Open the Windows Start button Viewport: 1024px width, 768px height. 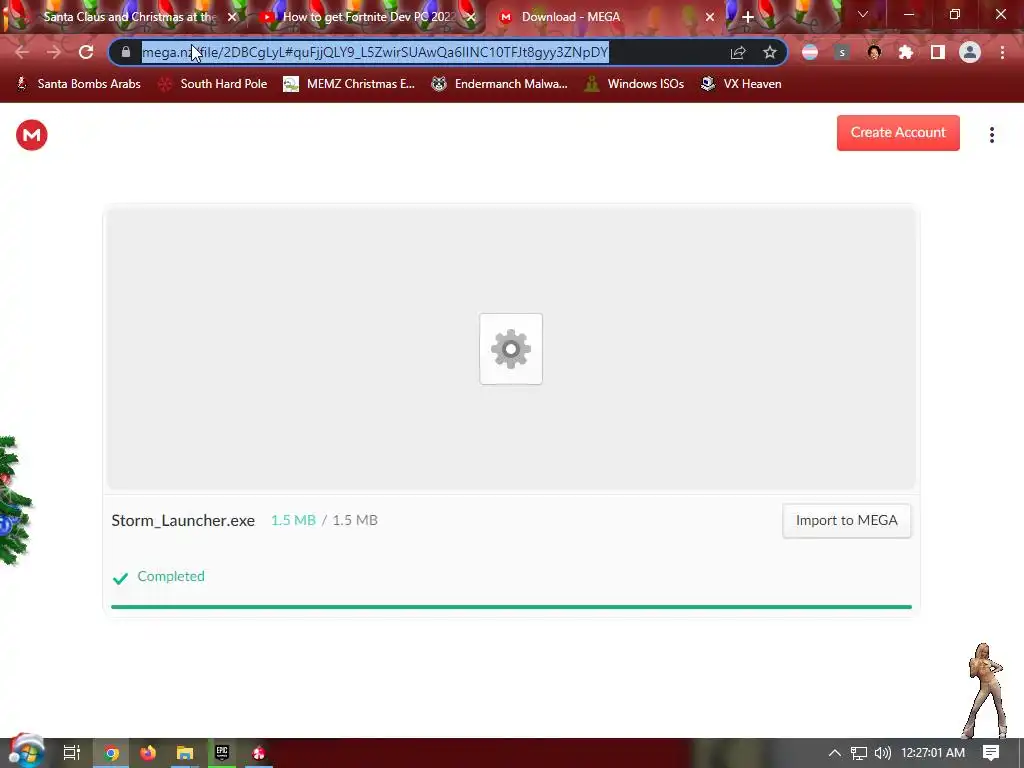pyautogui.click(x=26, y=752)
